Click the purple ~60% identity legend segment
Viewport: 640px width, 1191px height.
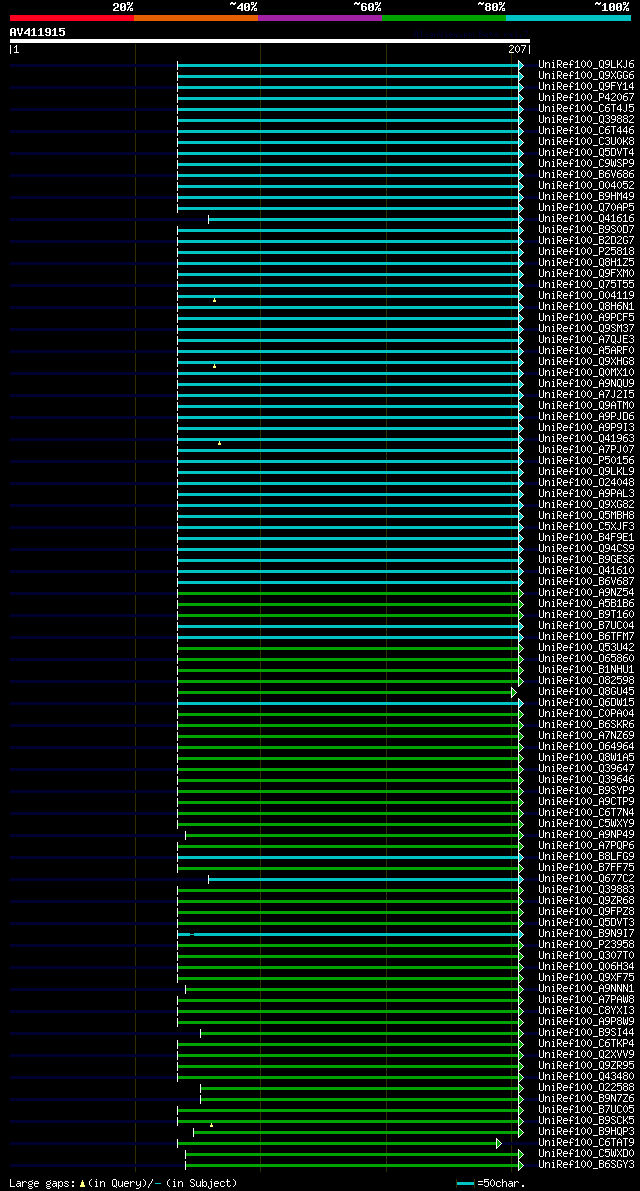click(x=320, y=17)
